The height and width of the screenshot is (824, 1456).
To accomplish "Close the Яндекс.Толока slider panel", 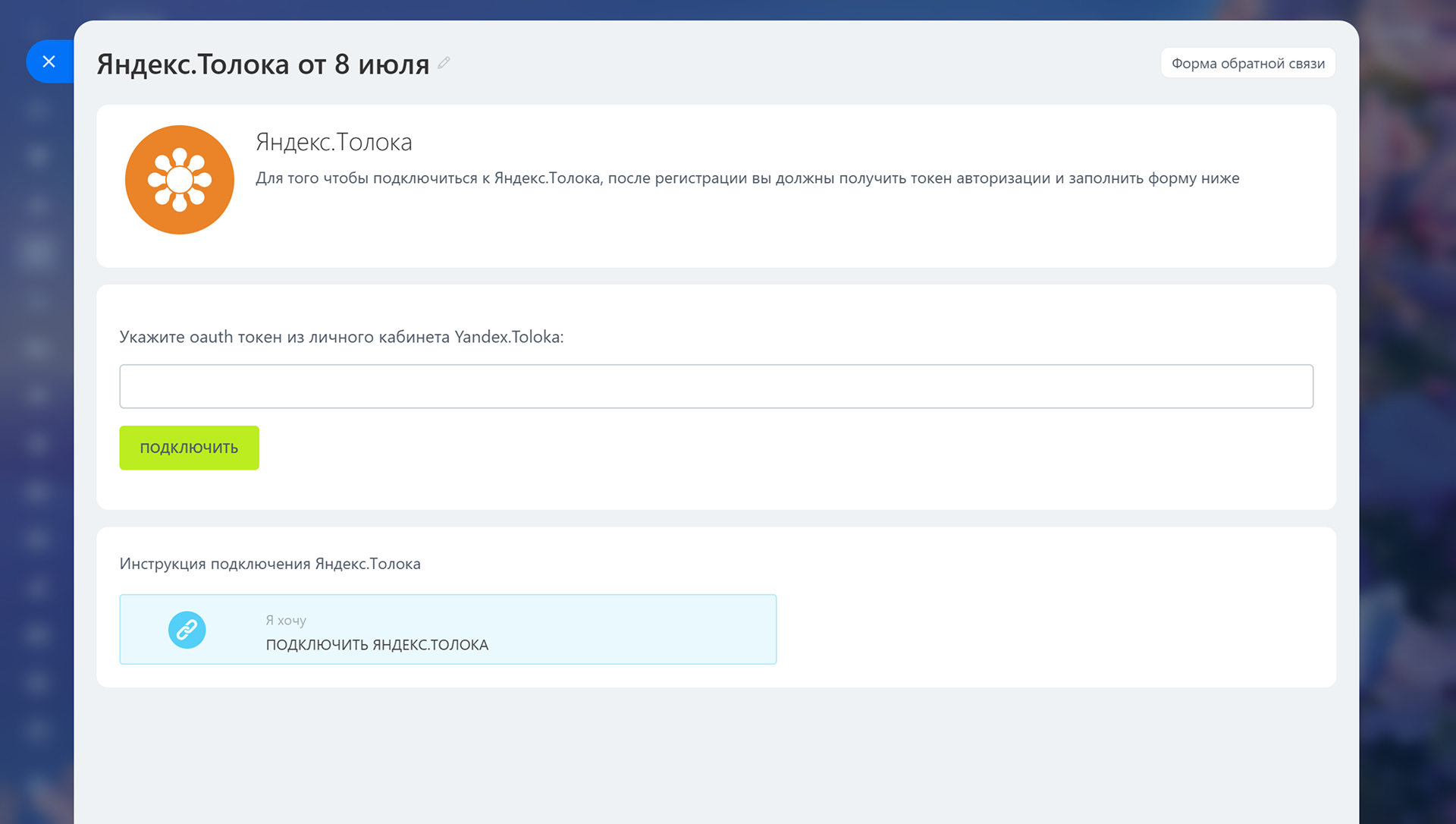I will (49, 61).
